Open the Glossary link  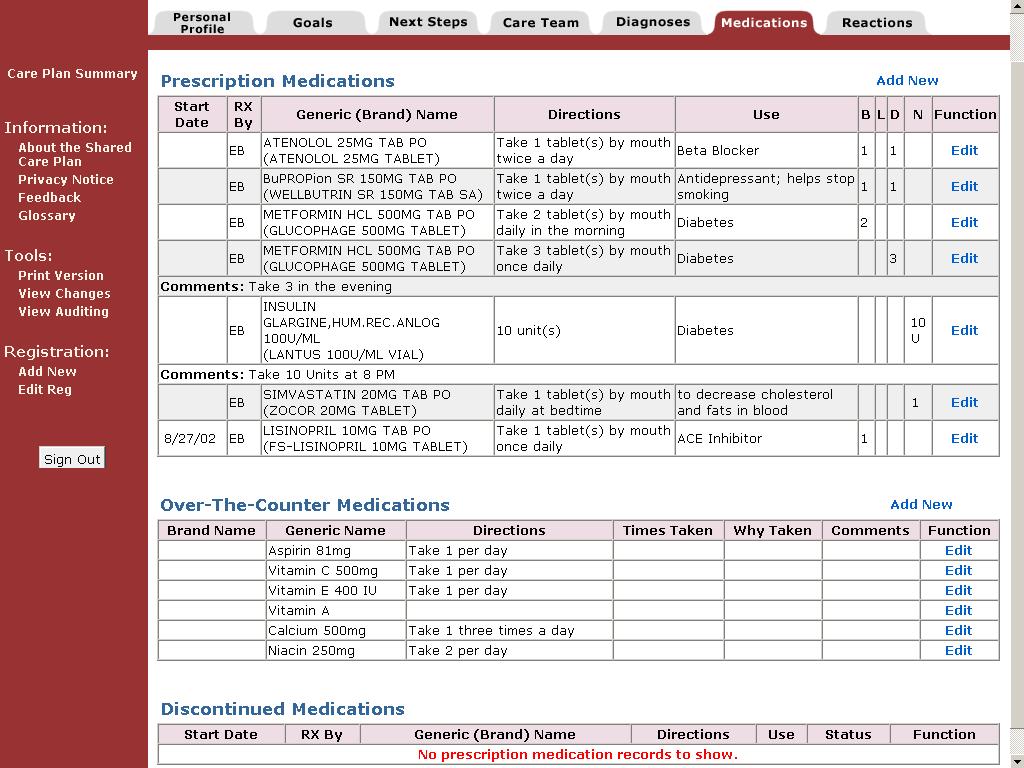(x=46, y=216)
